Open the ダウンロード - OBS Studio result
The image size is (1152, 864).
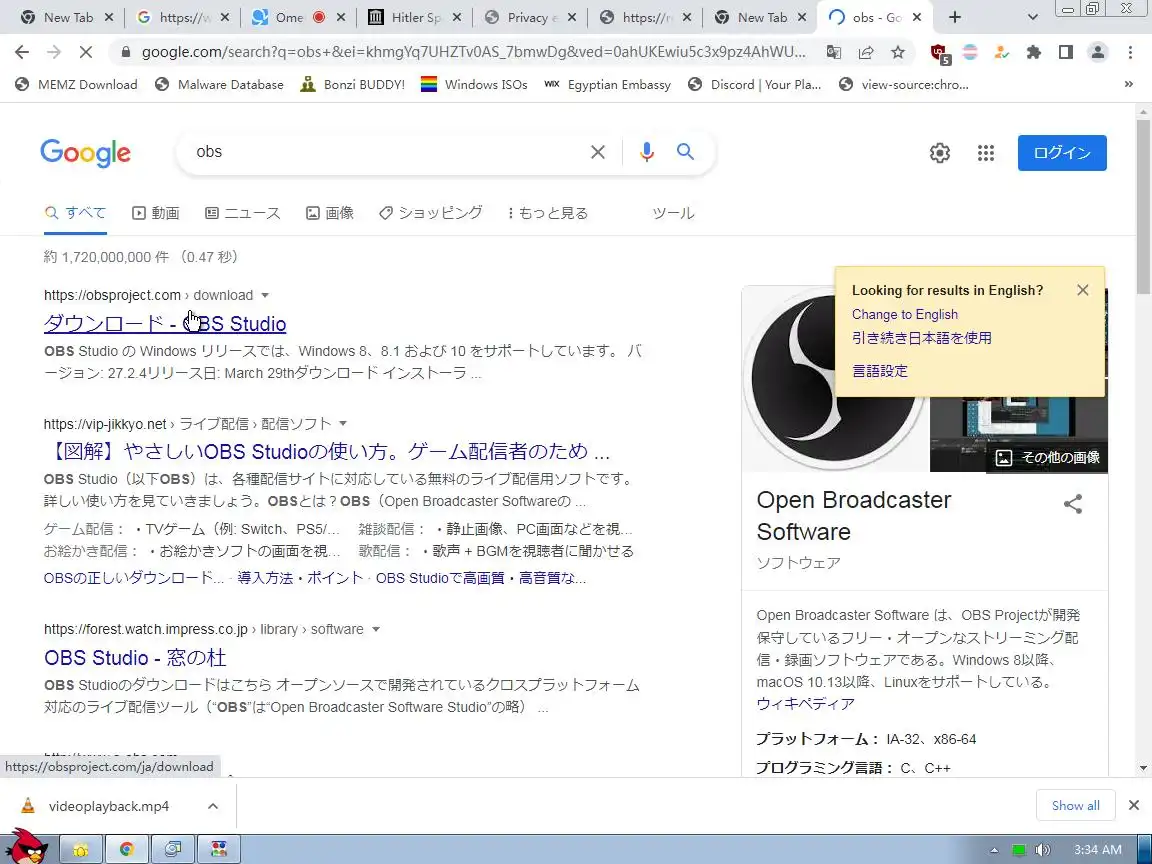pos(165,324)
